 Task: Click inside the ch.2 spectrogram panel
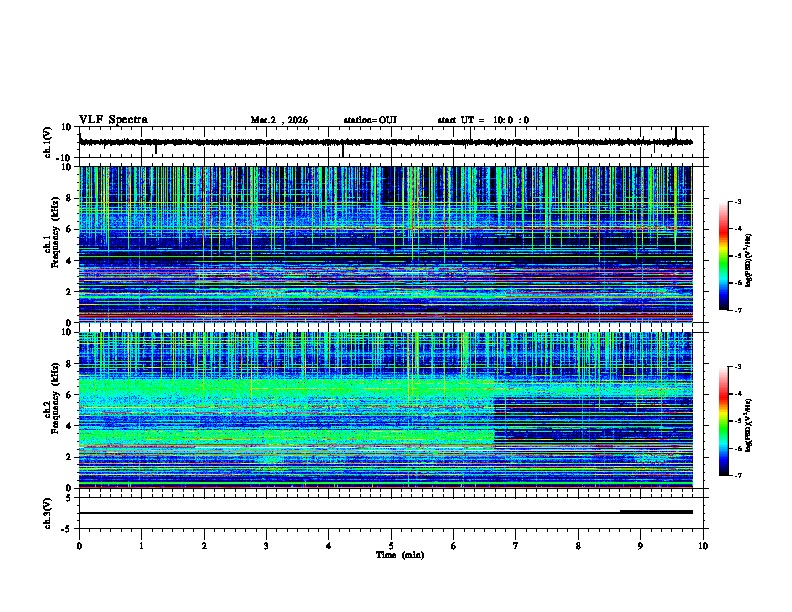click(x=385, y=410)
